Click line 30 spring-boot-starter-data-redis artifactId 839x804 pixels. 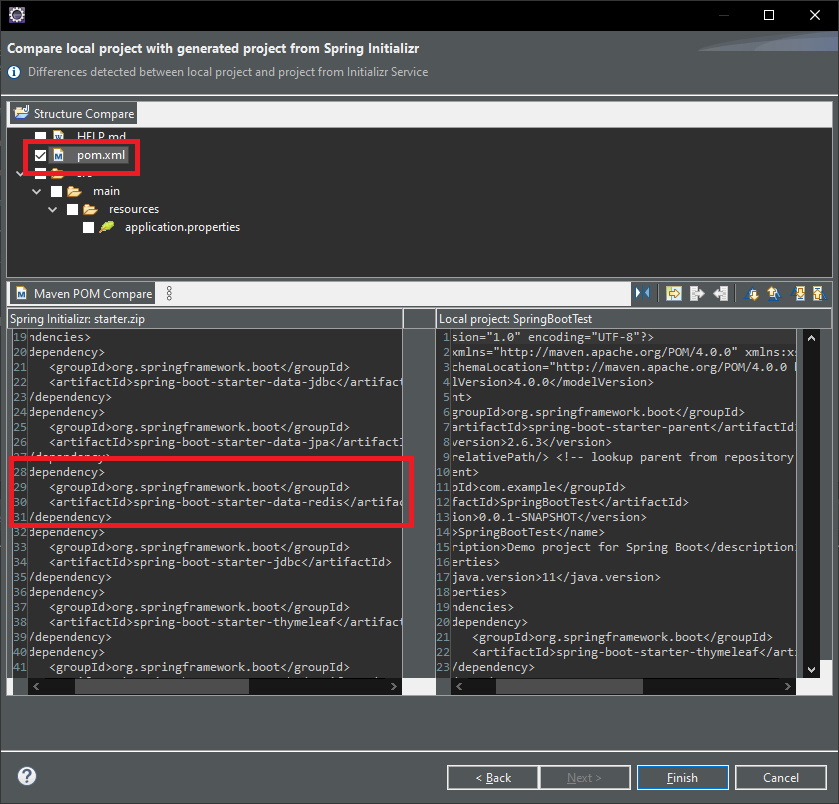tap(225, 502)
